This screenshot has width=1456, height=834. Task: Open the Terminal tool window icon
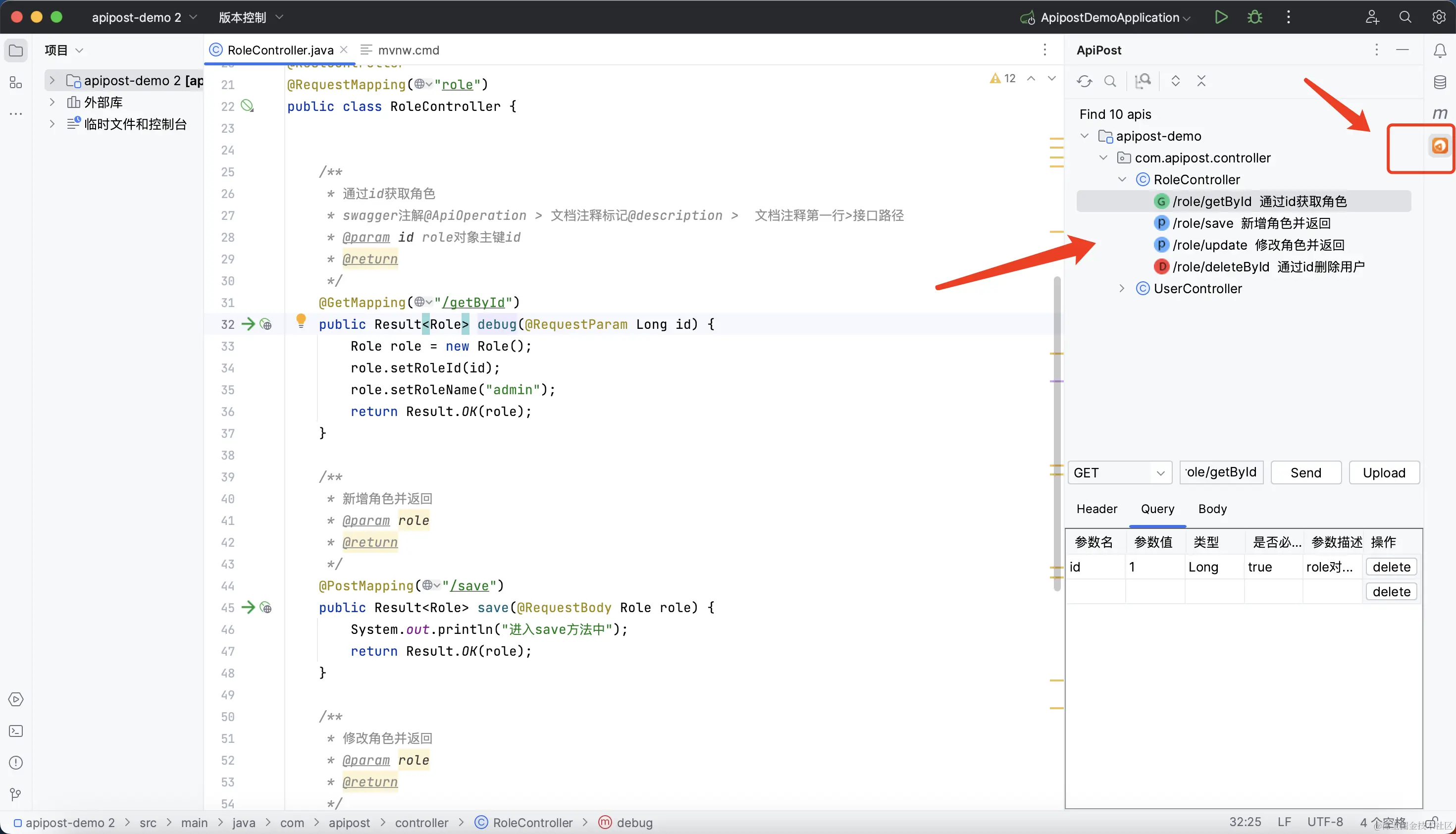click(x=16, y=731)
